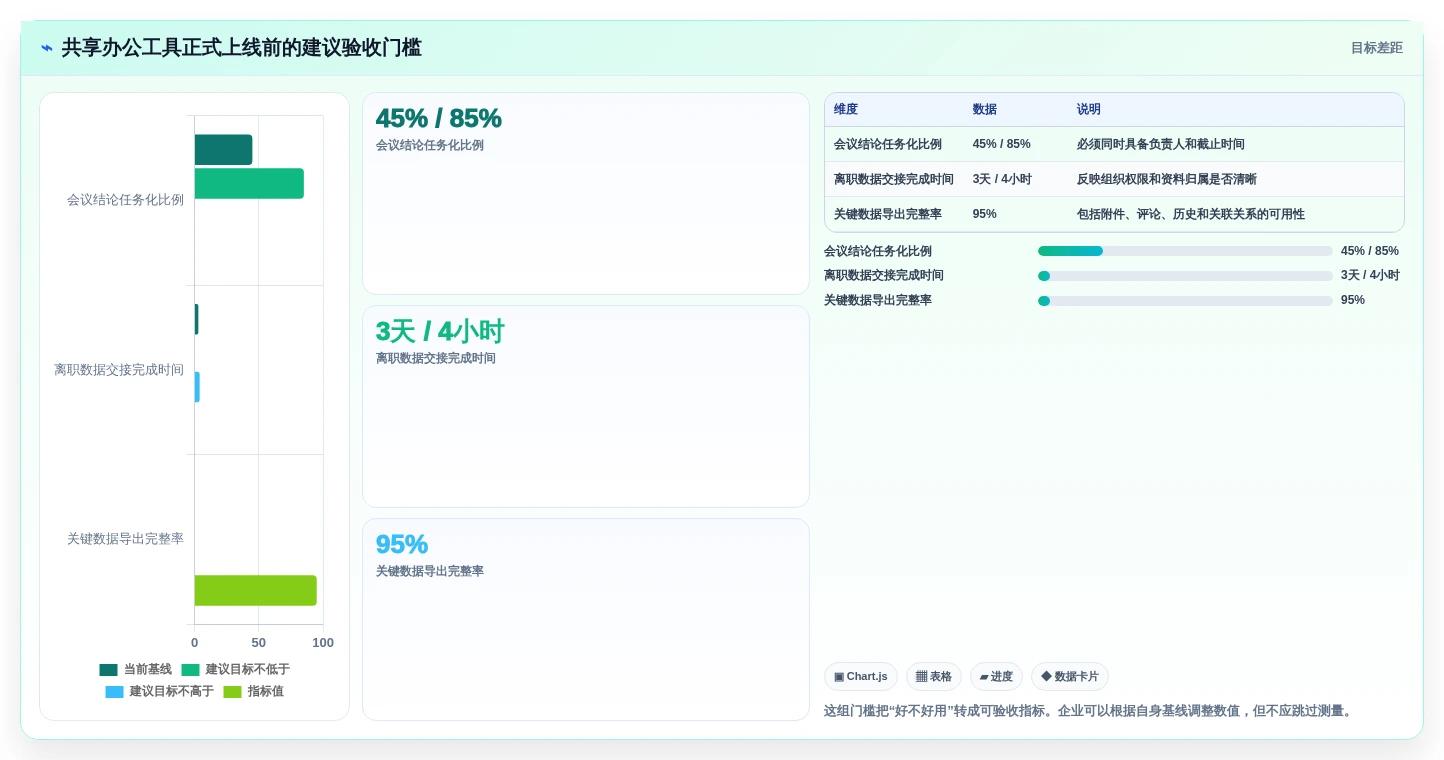Viewport: 1444px width, 760px height.
Task: Click the lightning icon beside the title
Action: pos(47,48)
